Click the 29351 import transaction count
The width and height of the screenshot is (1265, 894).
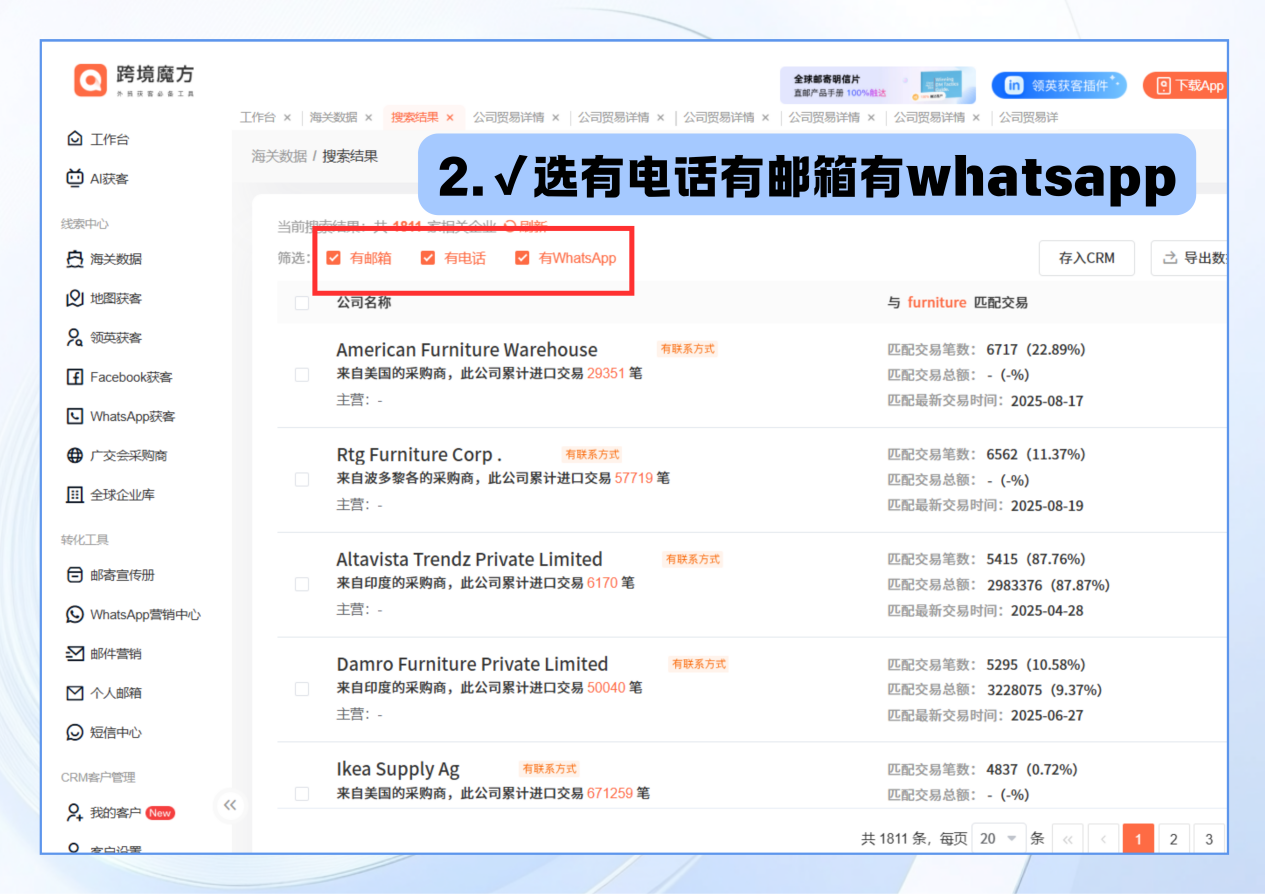tap(606, 373)
